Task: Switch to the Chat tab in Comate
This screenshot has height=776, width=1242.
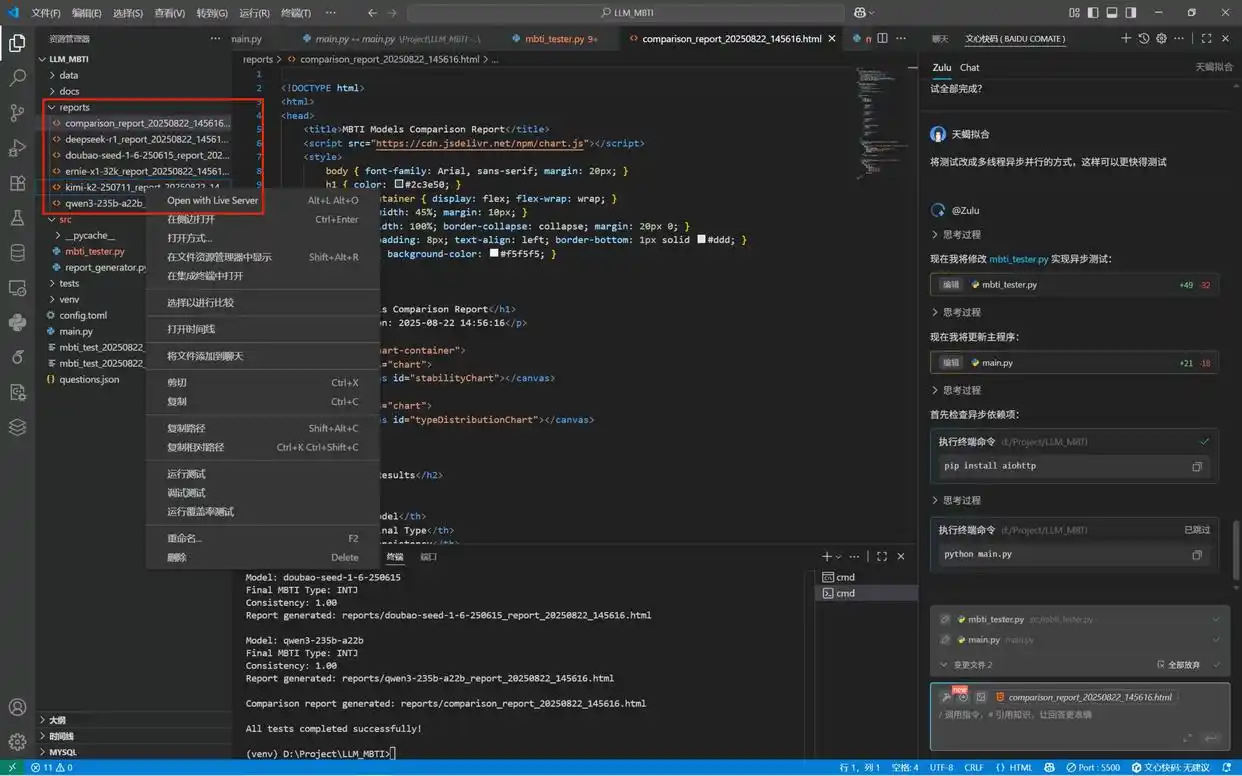Action: [969, 68]
